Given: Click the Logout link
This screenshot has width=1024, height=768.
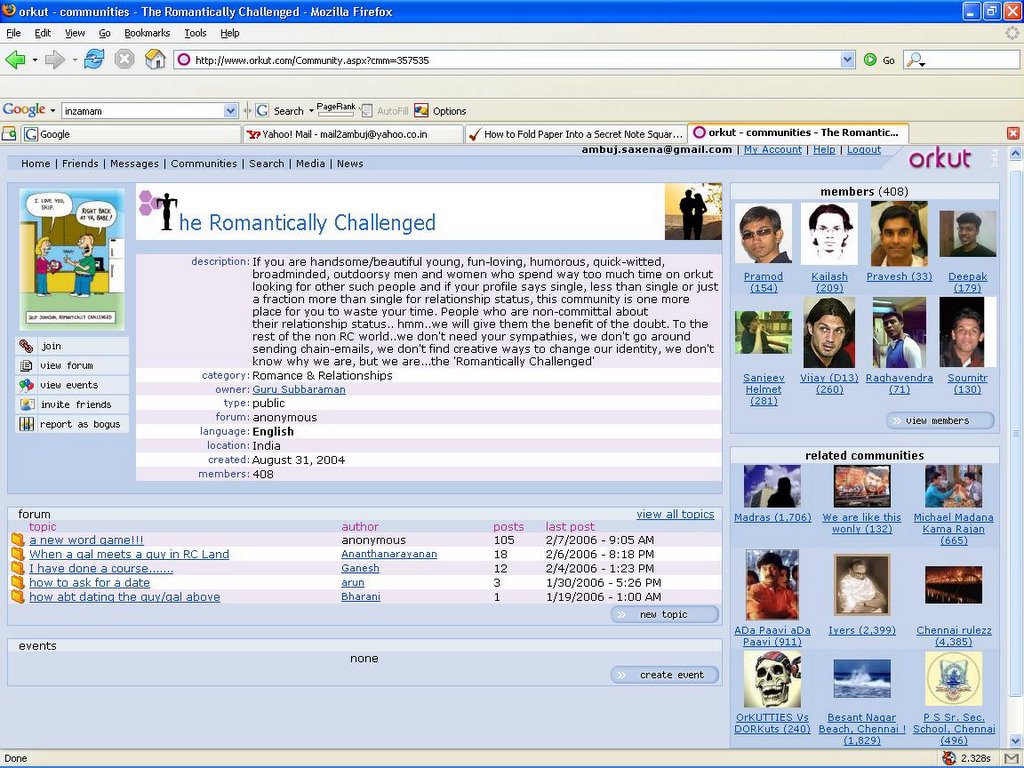Looking at the screenshot, I should (863, 150).
